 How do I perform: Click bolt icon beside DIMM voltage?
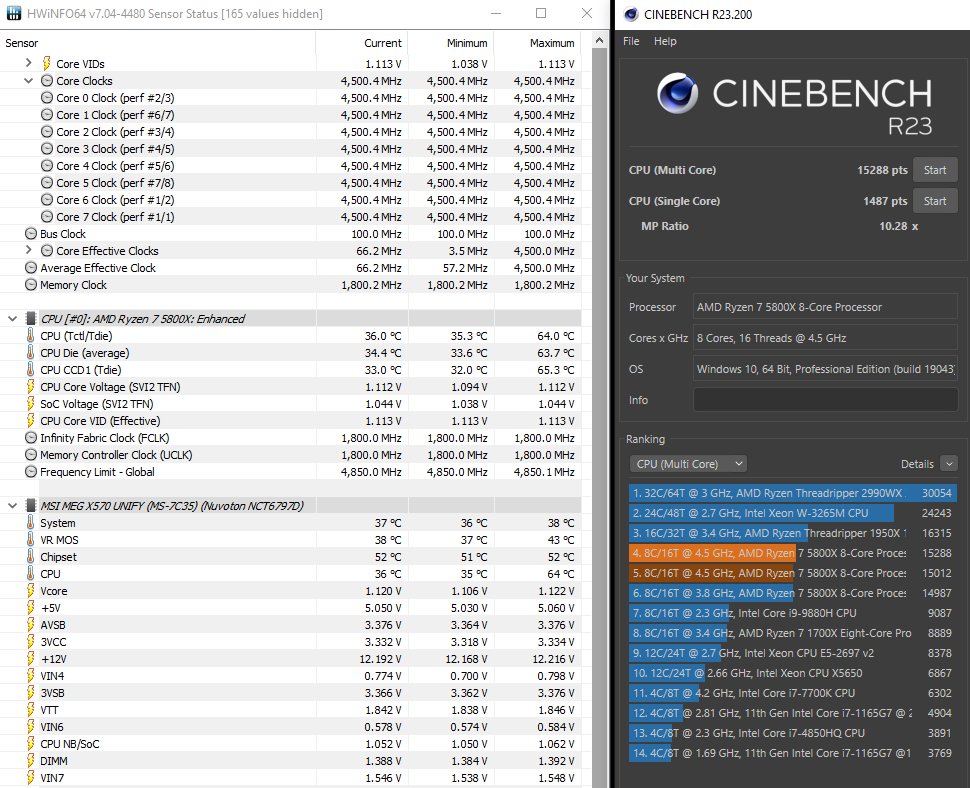click(30, 761)
